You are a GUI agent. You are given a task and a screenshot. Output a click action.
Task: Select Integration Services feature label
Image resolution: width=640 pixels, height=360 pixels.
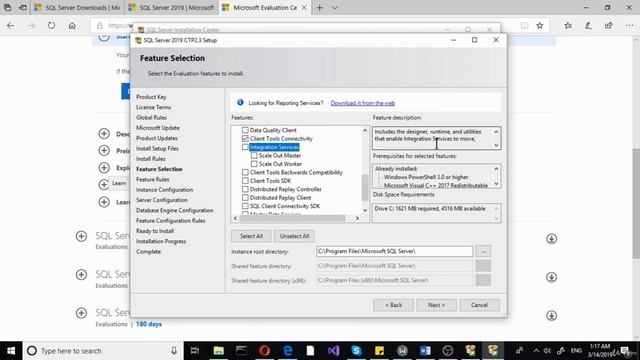274,147
